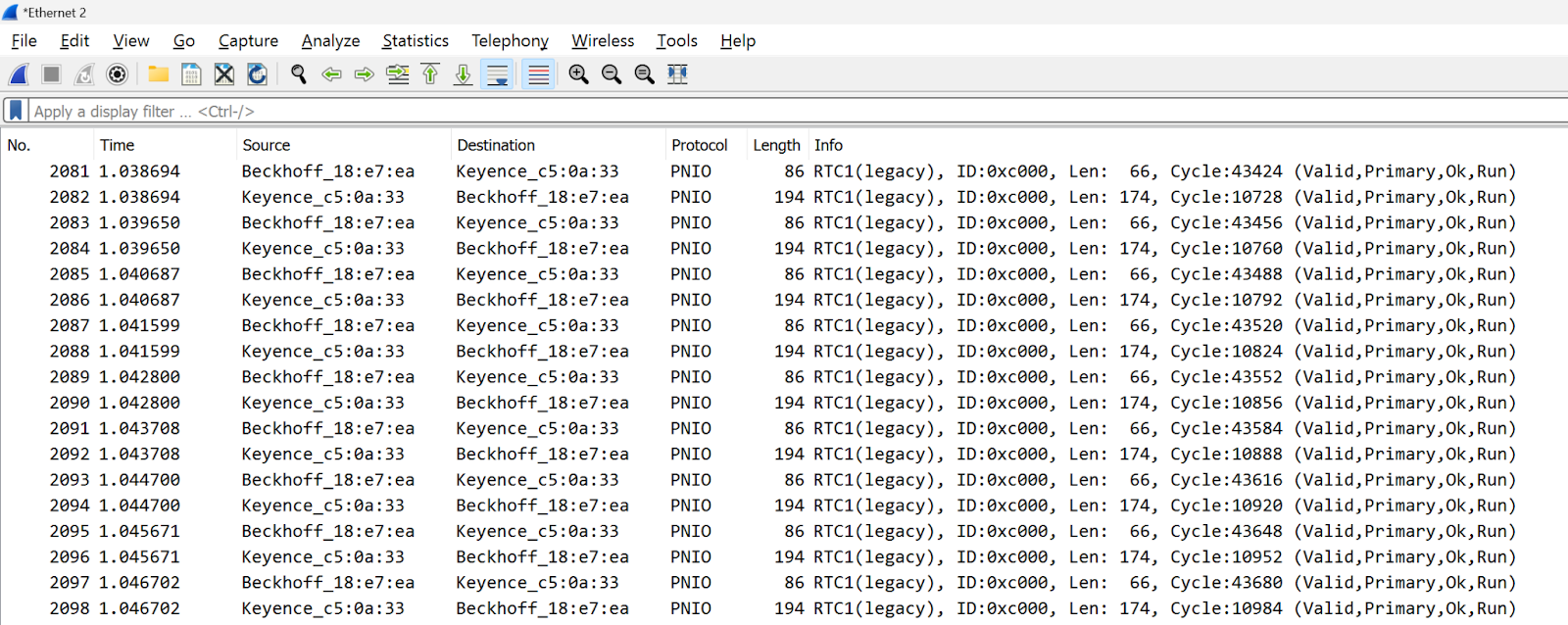This screenshot has width=1568, height=625.
Task: Select packet row 2088
Action: (x=784, y=352)
